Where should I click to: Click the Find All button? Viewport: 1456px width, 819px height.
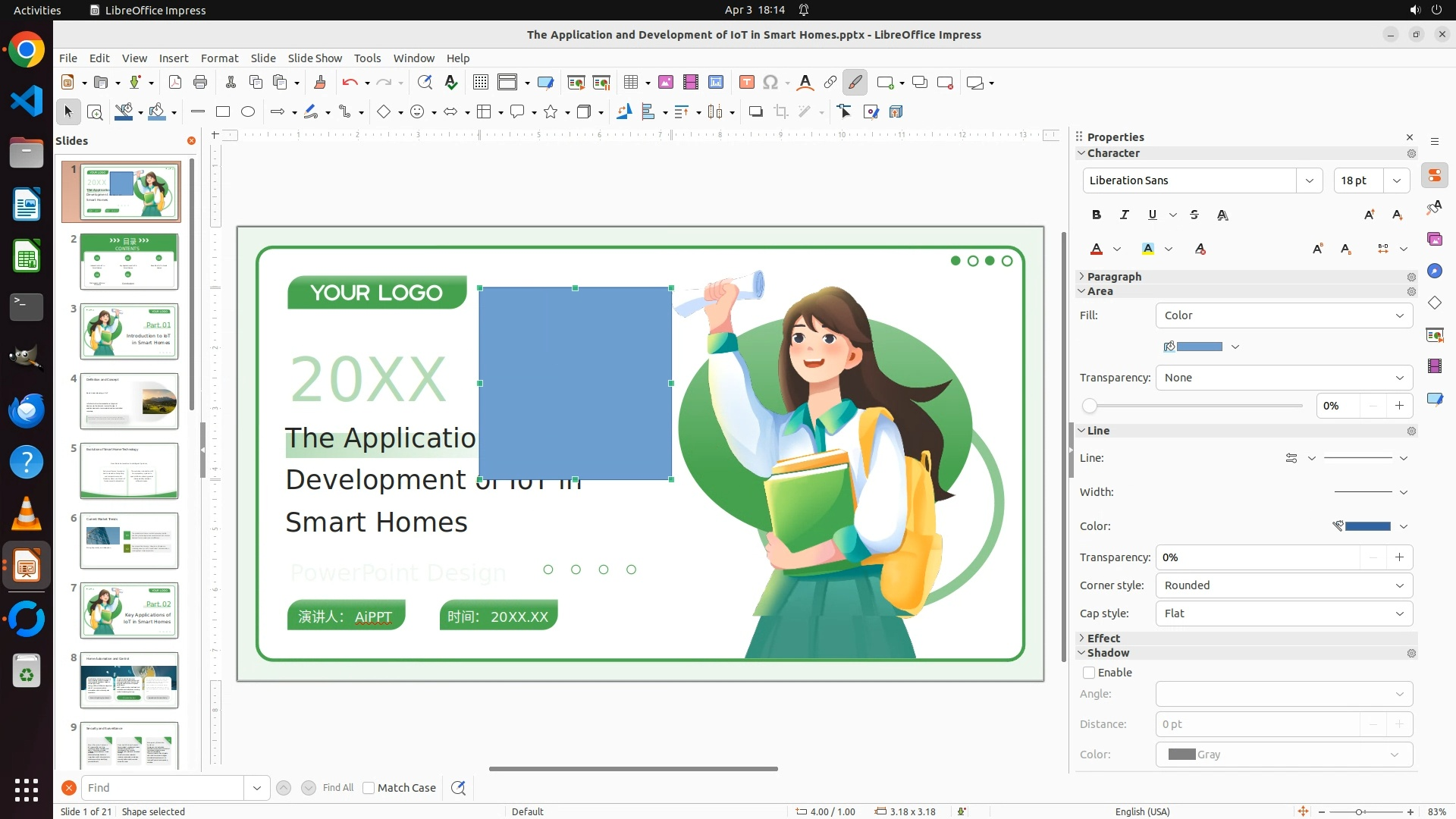pyautogui.click(x=338, y=788)
